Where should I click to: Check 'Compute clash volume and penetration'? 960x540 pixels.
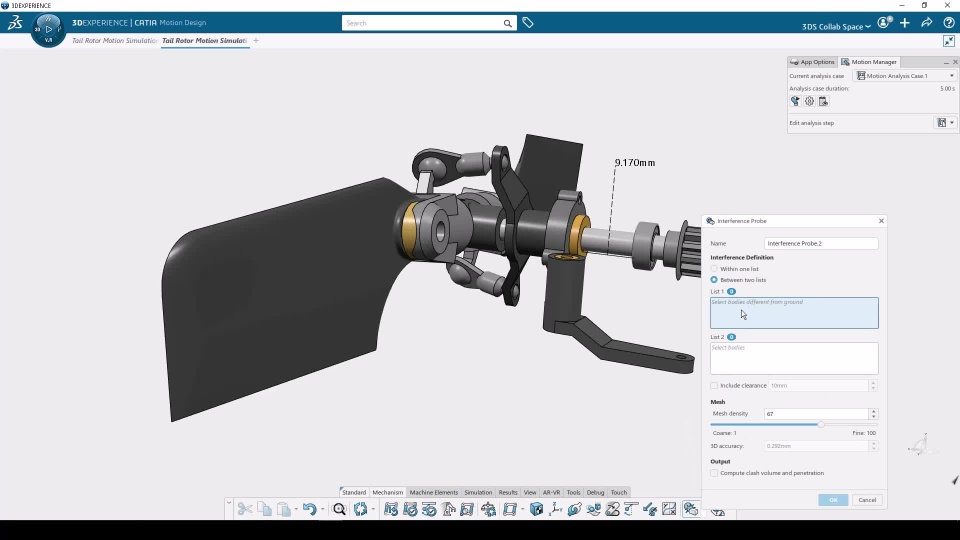(714, 473)
